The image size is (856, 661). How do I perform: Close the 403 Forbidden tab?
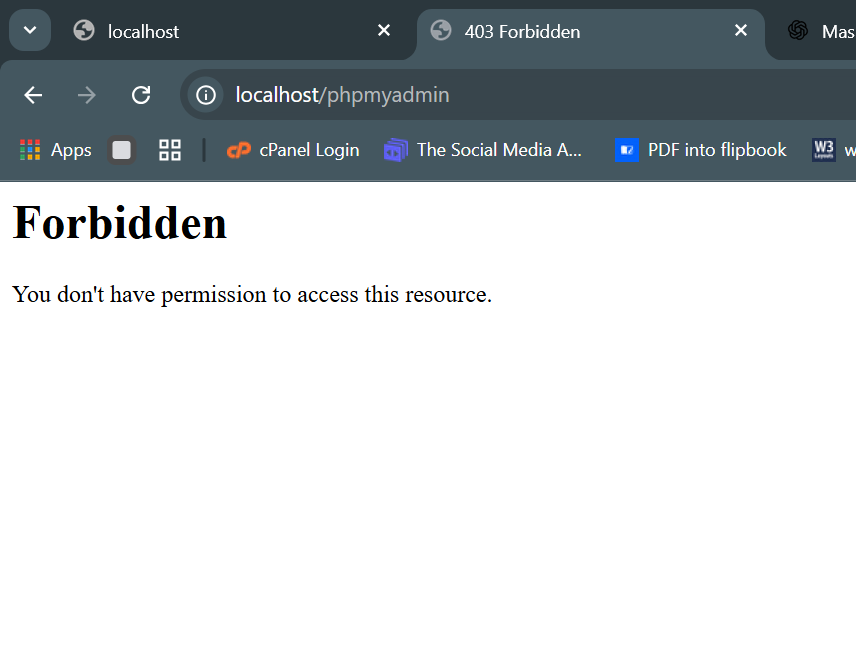tap(741, 31)
